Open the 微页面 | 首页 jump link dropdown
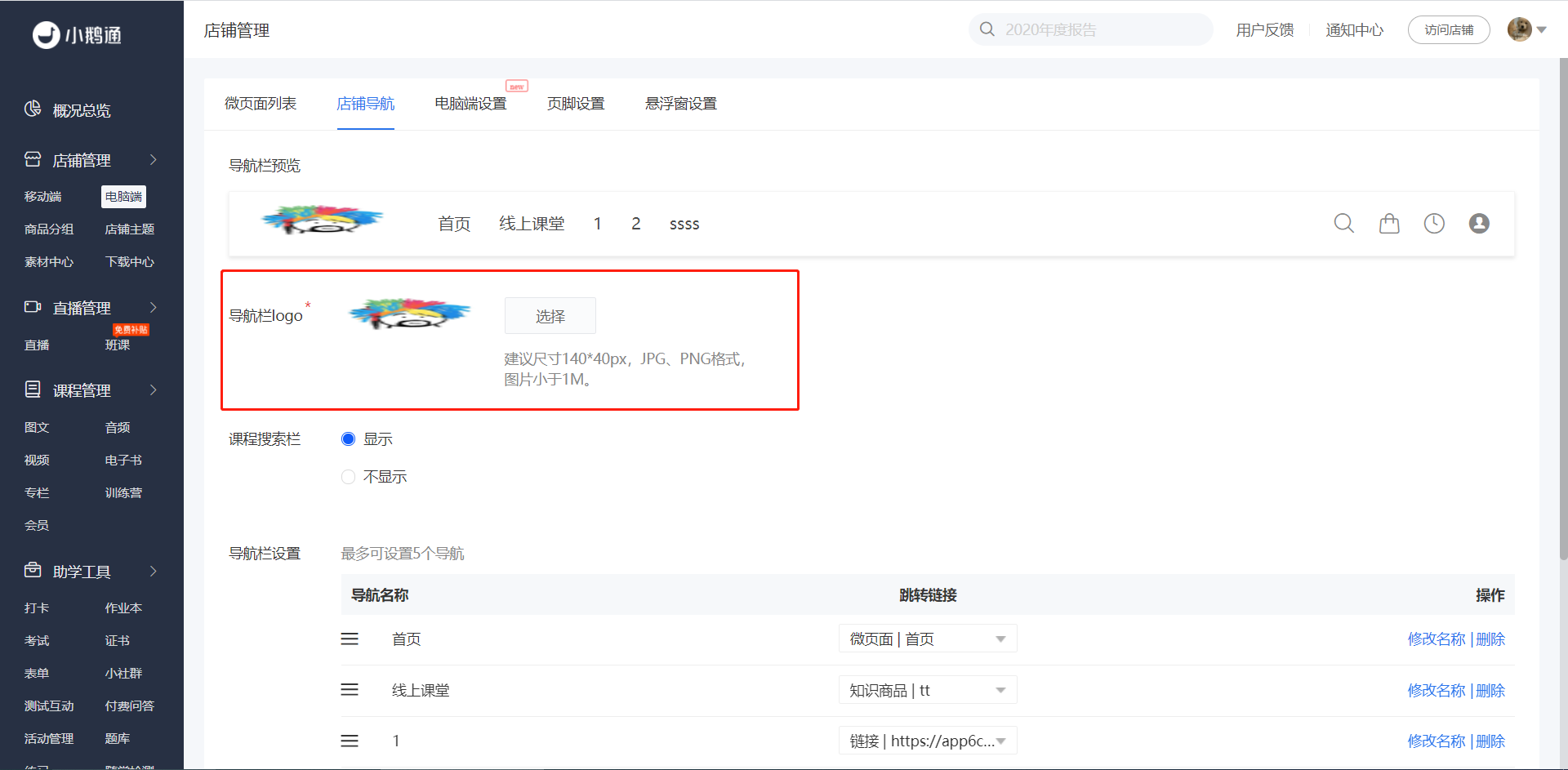The image size is (1568, 770). pyautogui.click(x=928, y=639)
